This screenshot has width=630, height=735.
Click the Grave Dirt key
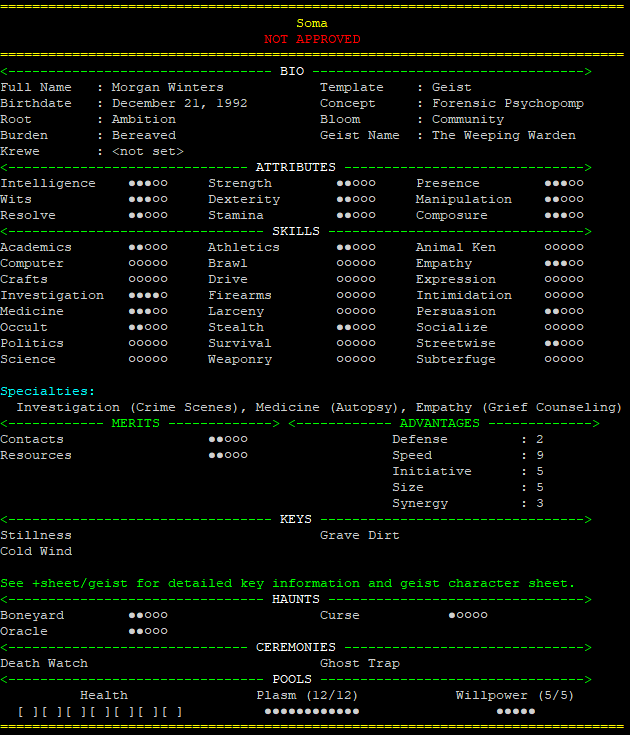pos(360,535)
